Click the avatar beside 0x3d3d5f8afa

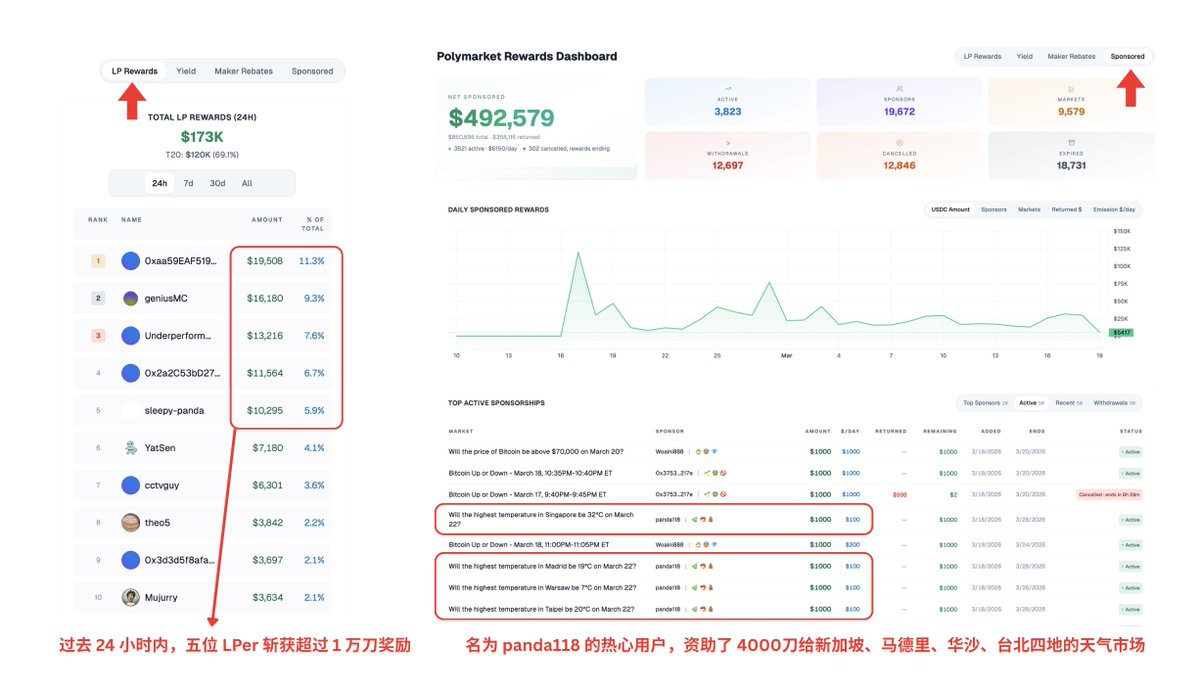[130, 560]
